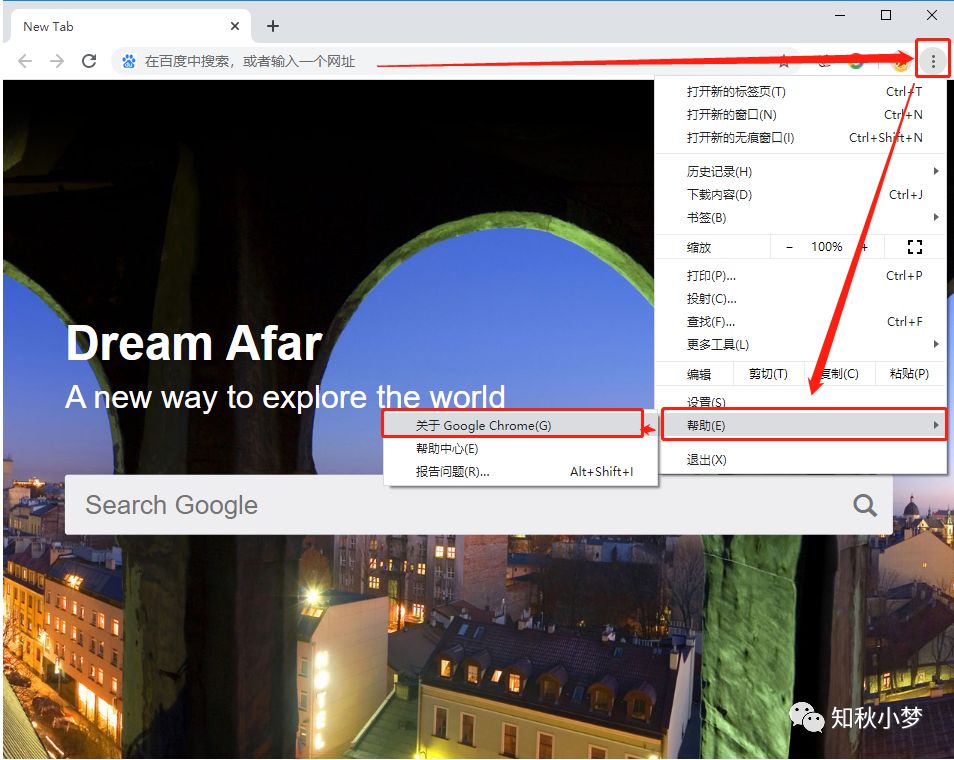Screen dimensions: 954x760
Task: Click the Baidu icon in the address bar
Action: [126, 60]
